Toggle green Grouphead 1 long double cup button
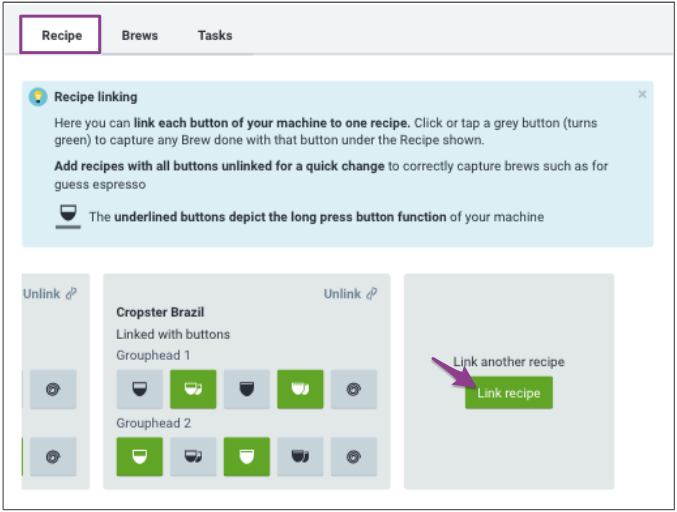 (300, 389)
